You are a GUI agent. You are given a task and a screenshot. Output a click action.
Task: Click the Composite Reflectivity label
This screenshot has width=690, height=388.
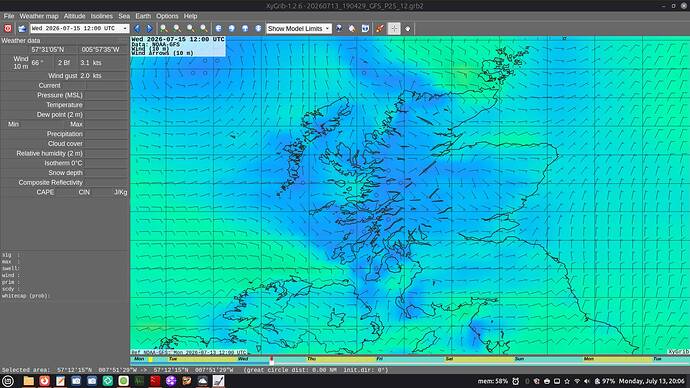(x=51, y=182)
